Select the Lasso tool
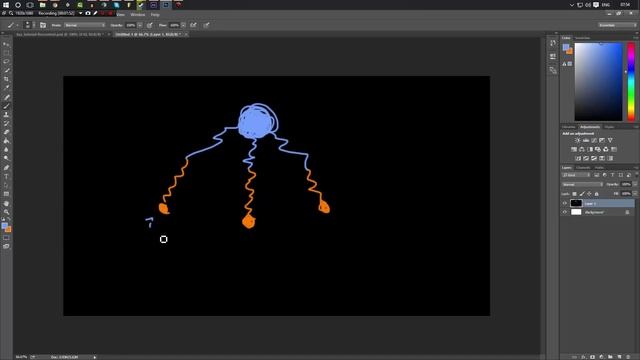 [6, 61]
